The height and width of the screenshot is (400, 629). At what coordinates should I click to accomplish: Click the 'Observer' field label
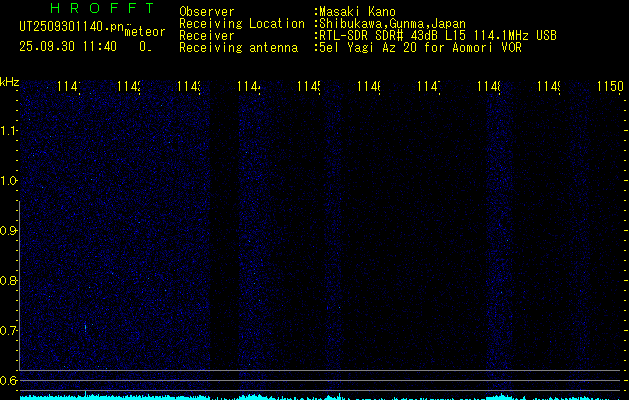(207, 12)
